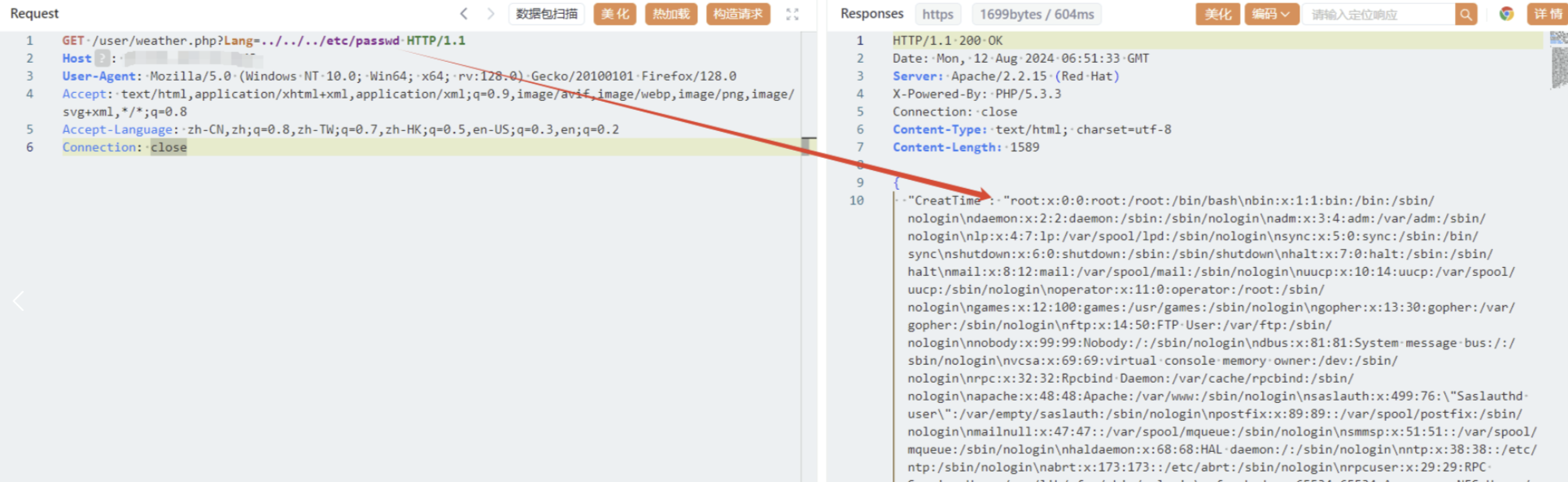
Task: Click the https tag beside Responses
Action: (937, 14)
